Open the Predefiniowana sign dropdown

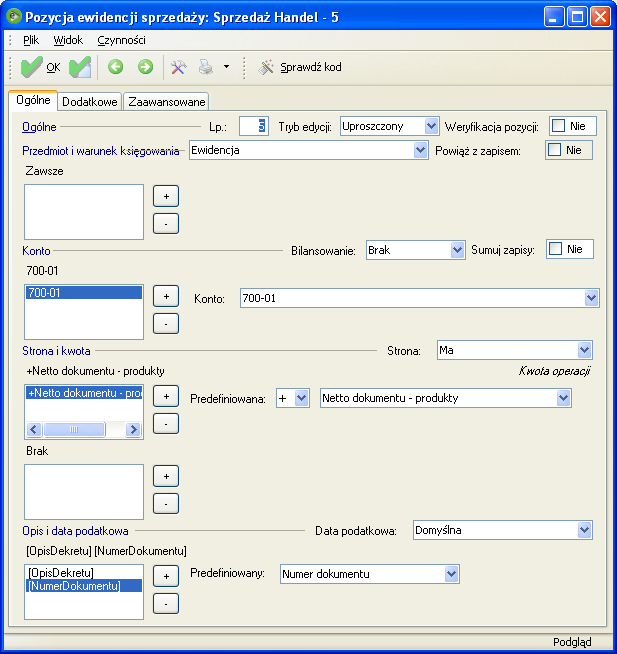(x=301, y=398)
